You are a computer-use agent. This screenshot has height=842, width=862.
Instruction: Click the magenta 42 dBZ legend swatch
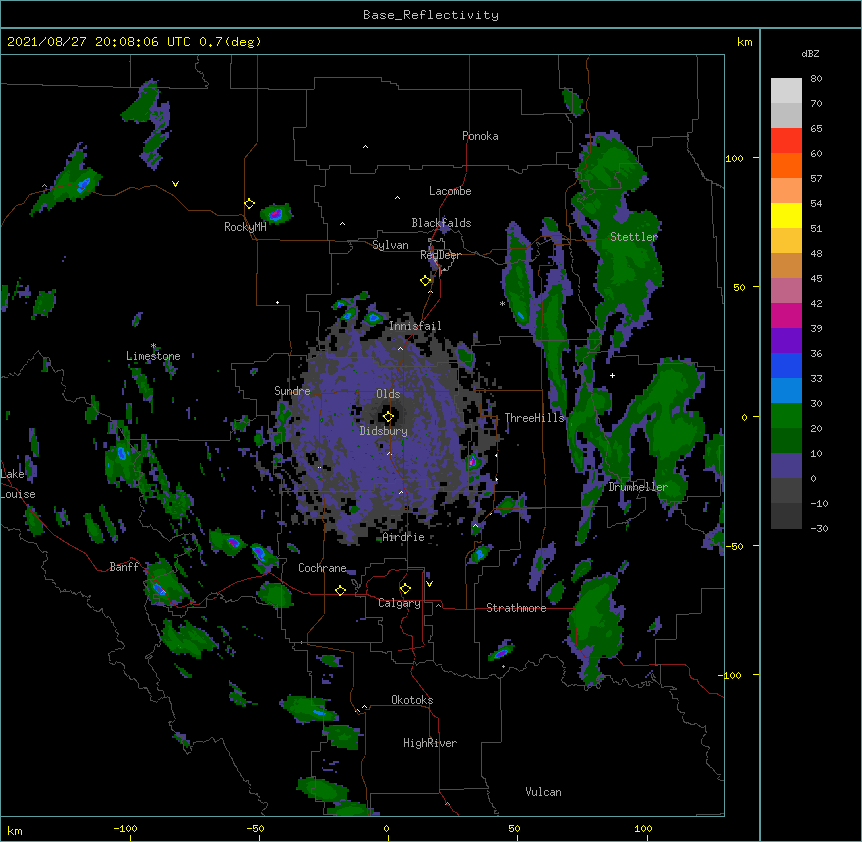[786, 315]
